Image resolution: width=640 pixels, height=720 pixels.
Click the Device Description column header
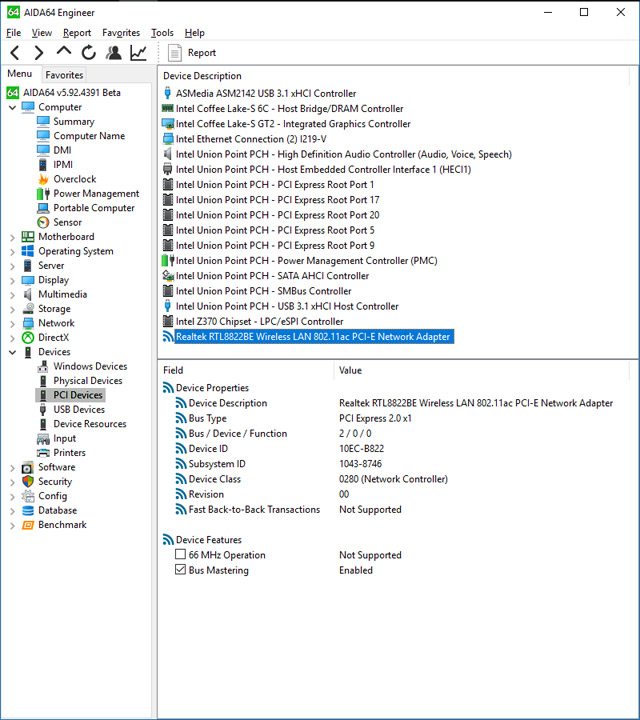(x=202, y=76)
